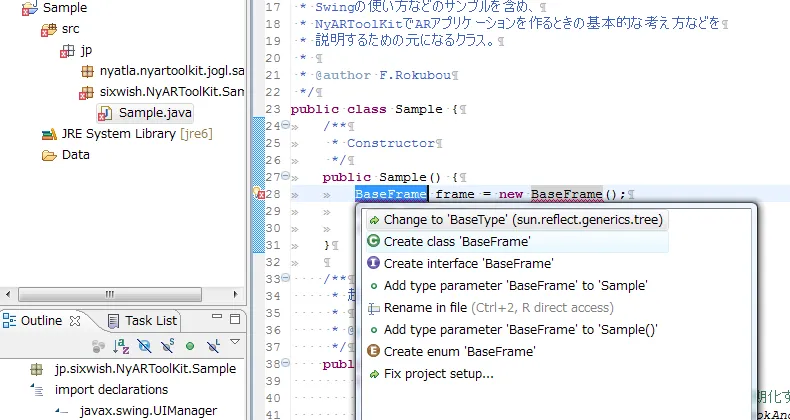
Task: Collapse the constructor fold at line 27
Action: 285,176
